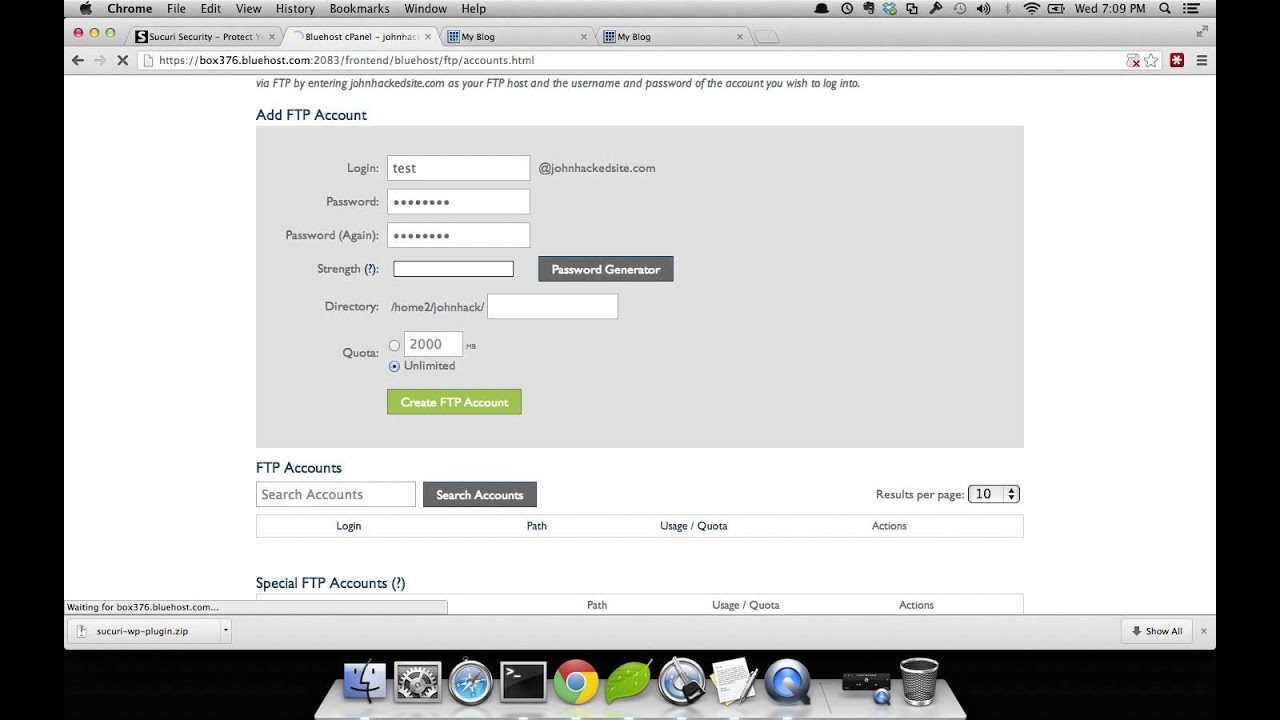Click the Password (Again) input field

pyautogui.click(x=458, y=235)
